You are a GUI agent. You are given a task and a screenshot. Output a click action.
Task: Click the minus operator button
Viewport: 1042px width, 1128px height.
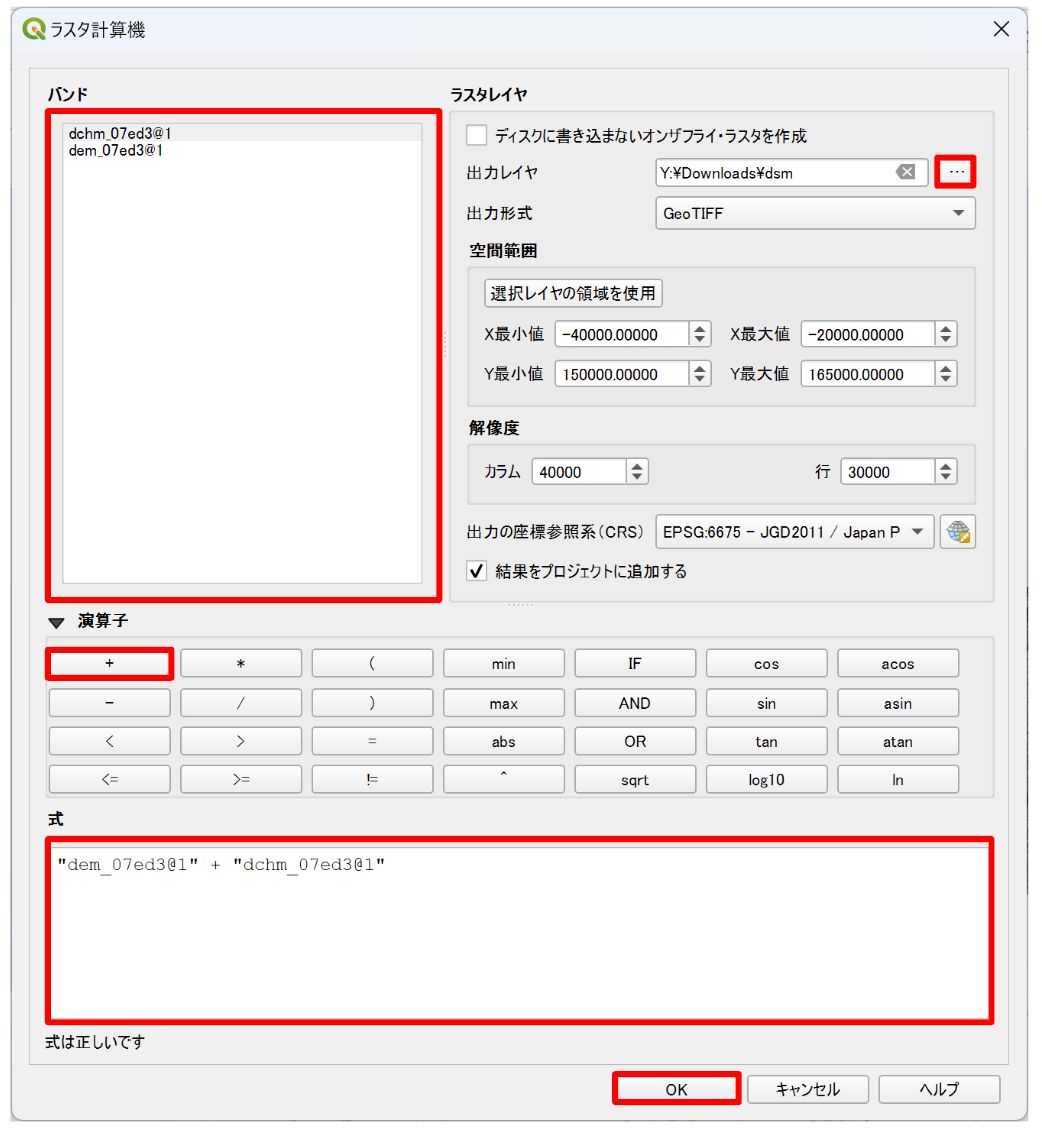[109, 703]
